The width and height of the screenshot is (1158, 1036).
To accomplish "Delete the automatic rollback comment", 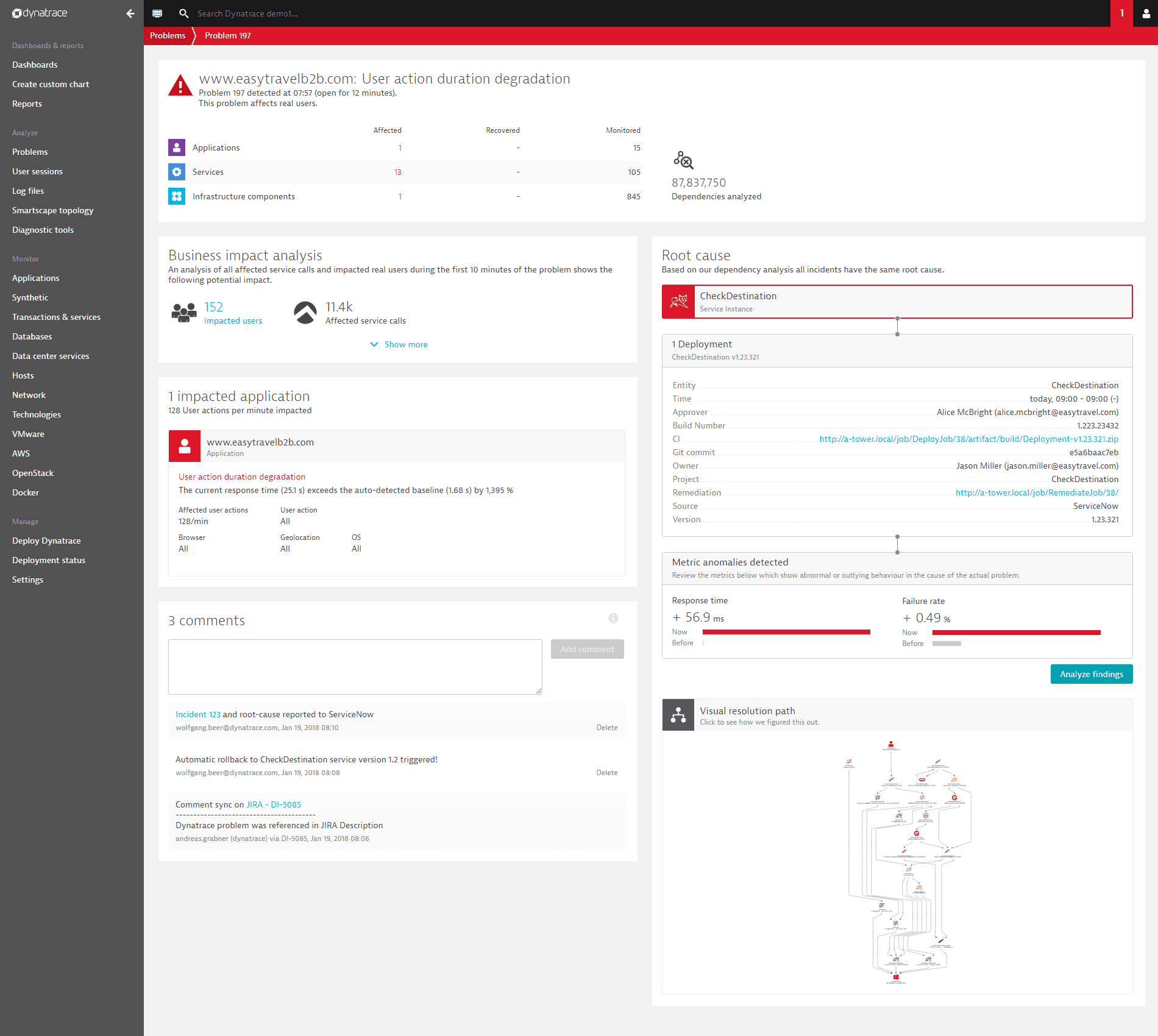I will click(607, 773).
